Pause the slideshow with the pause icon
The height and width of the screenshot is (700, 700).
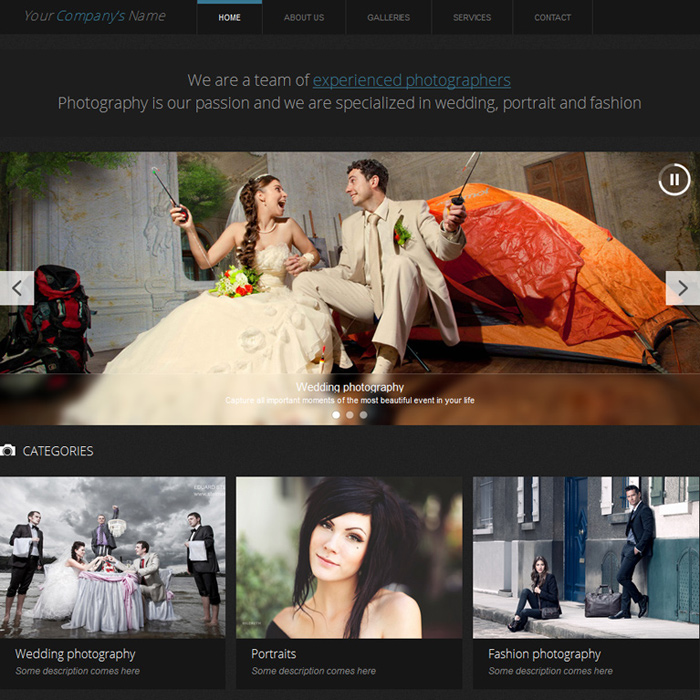[674, 179]
